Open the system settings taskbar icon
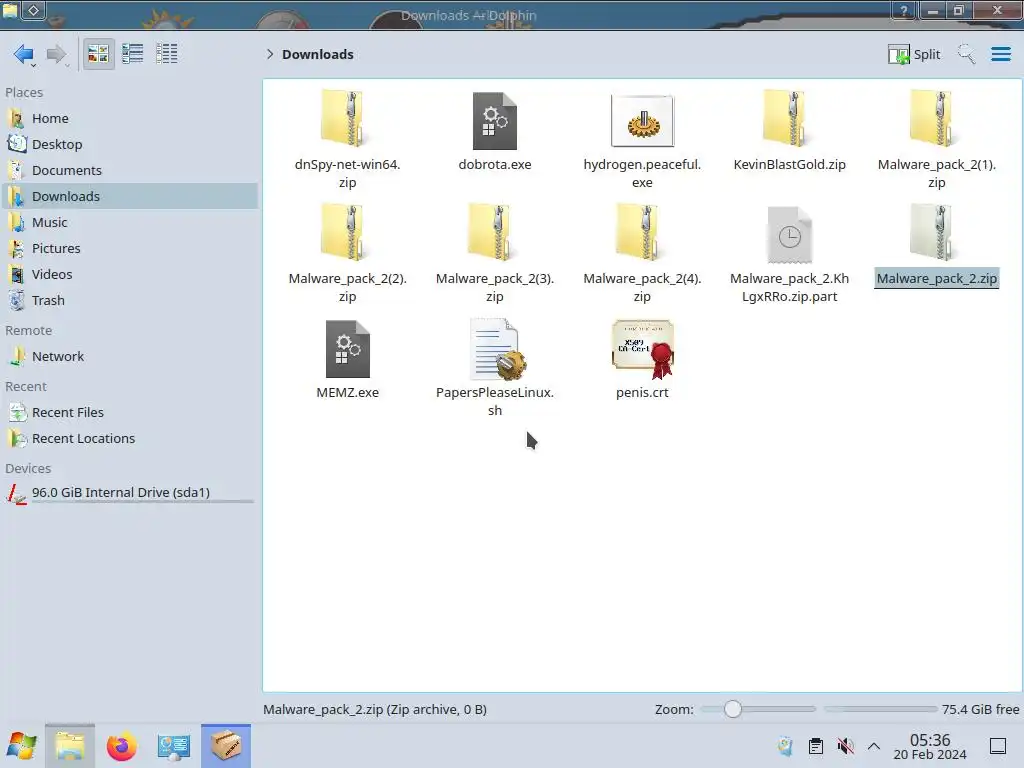This screenshot has width=1024, height=768. click(173, 746)
